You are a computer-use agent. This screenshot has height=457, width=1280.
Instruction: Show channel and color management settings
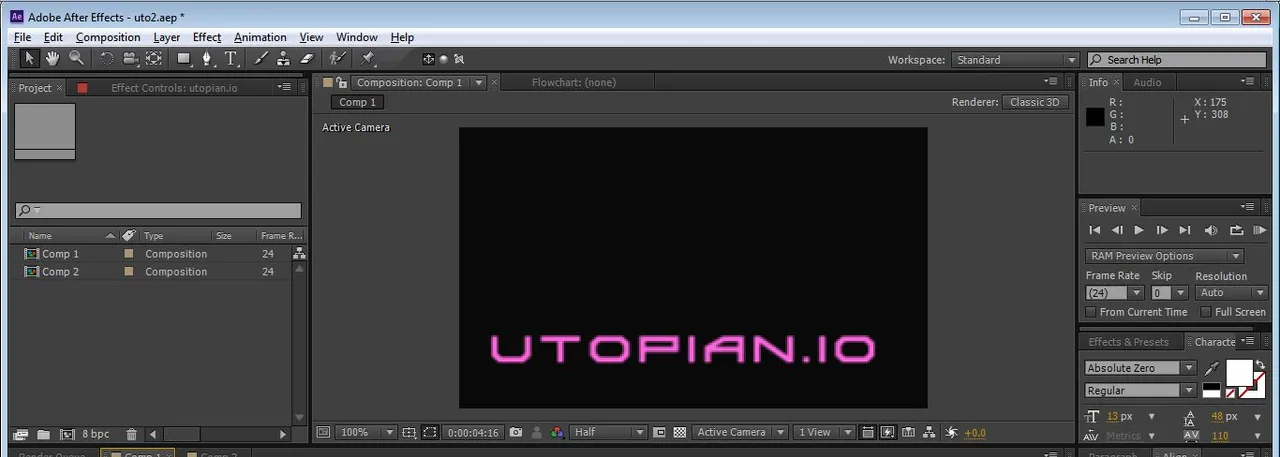pyautogui.click(x=557, y=432)
